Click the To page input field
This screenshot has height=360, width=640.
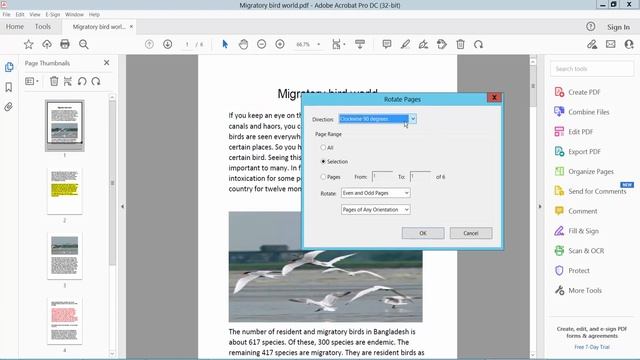[x=420, y=176]
